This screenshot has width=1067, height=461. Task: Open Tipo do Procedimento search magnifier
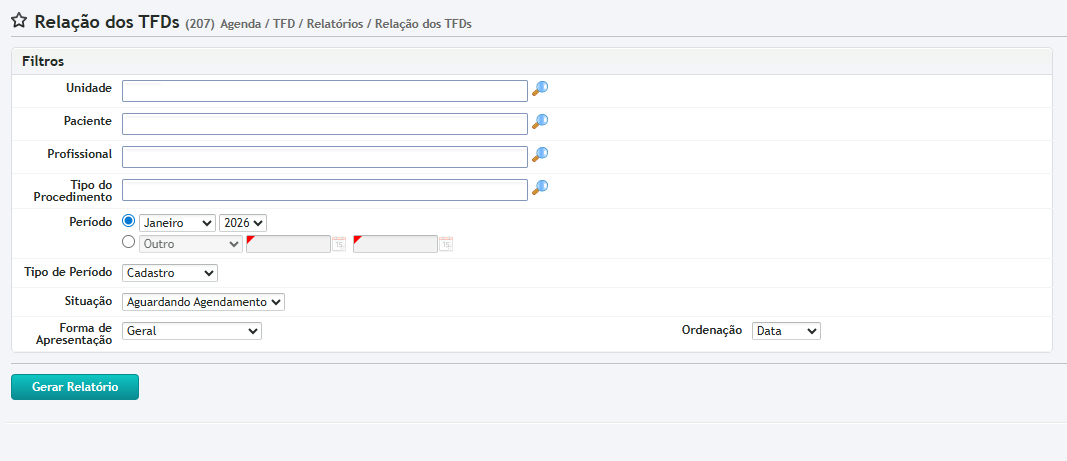pyautogui.click(x=540, y=188)
